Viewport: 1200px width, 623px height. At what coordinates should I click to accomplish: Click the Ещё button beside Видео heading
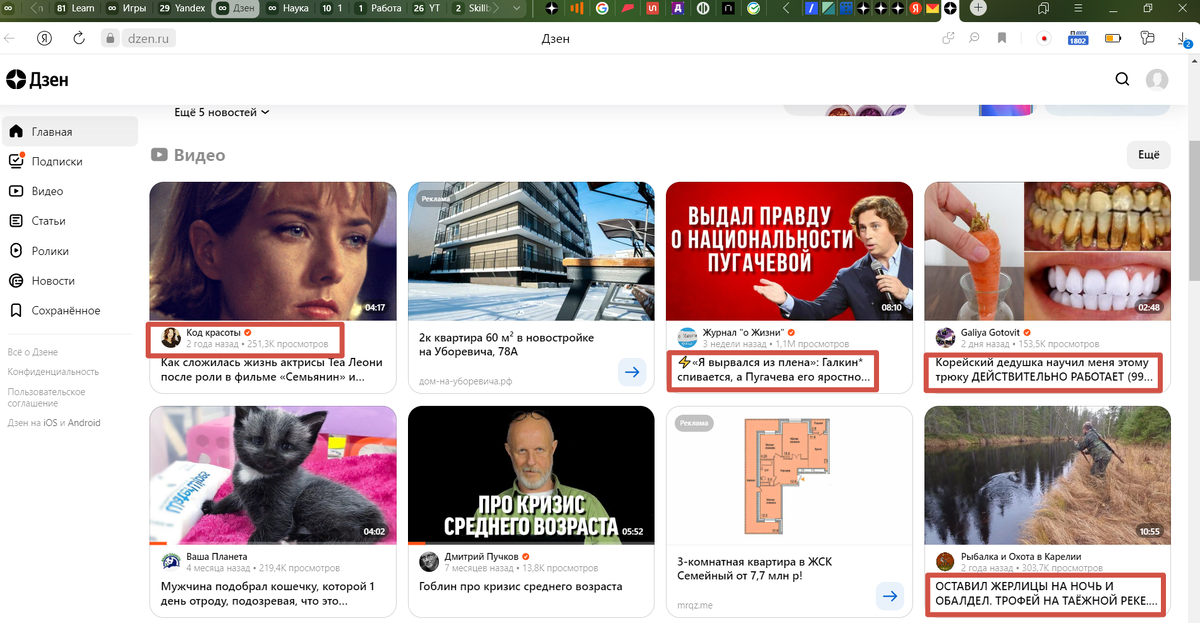(1148, 155)
